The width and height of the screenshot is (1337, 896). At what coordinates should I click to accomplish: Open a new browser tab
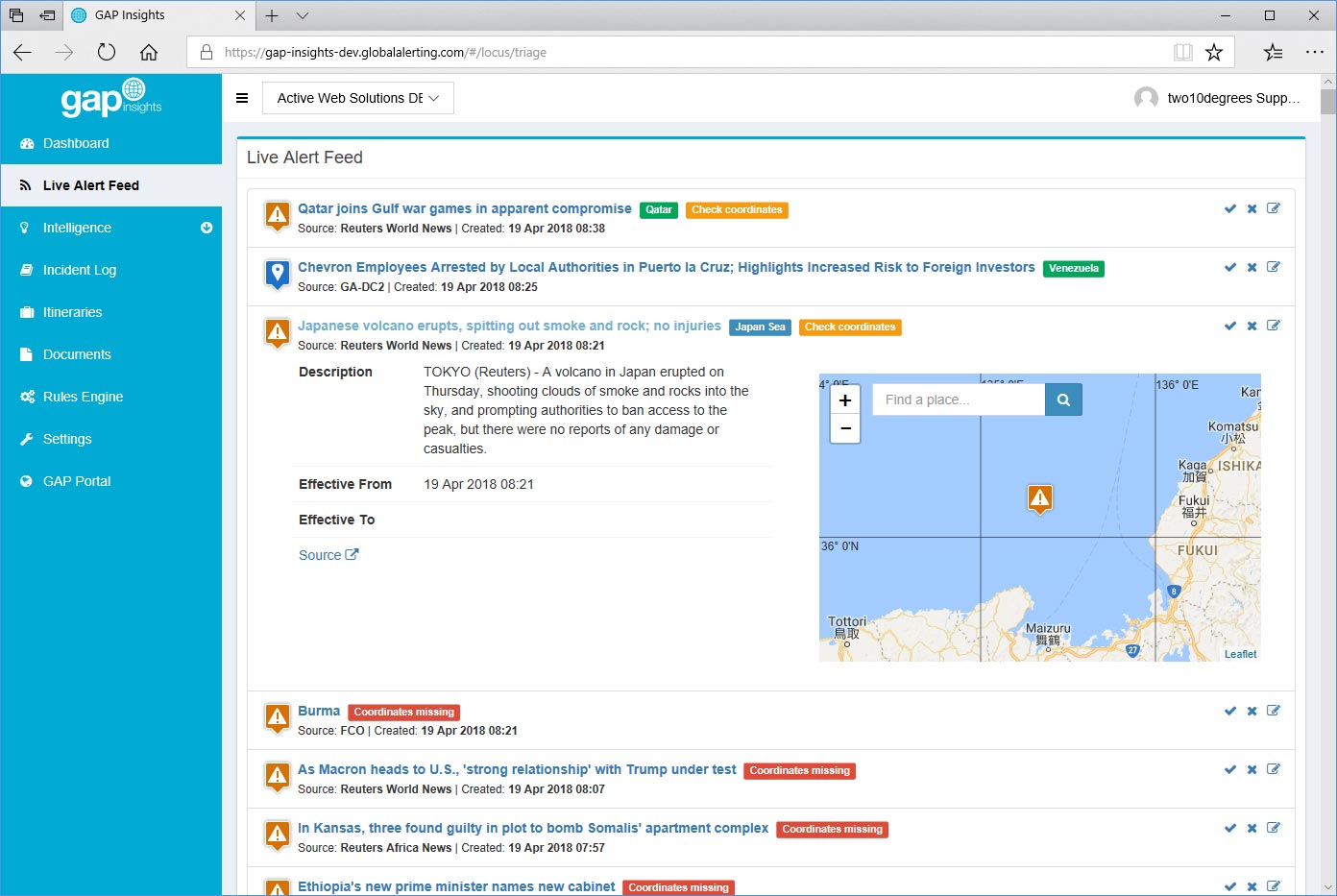point(272,15)
